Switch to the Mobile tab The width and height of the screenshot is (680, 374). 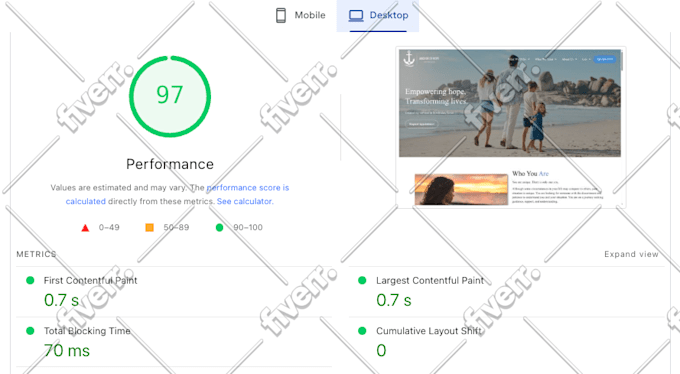coord(301,16)
